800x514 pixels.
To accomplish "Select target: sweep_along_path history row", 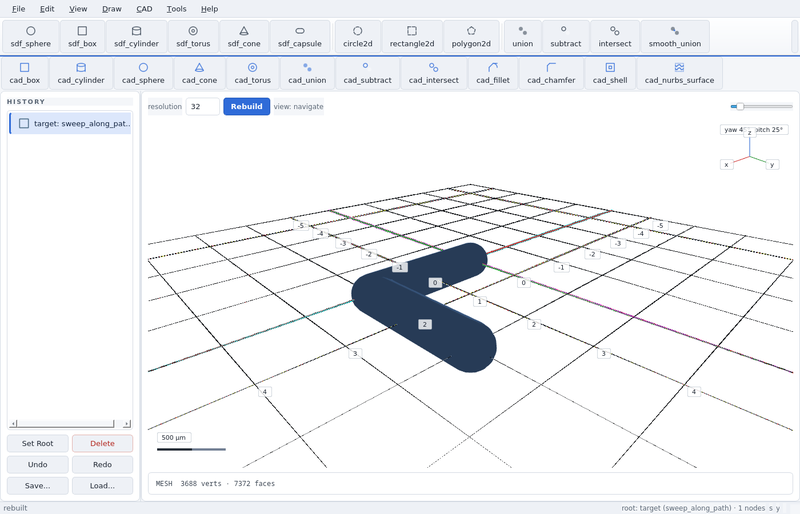I will click(70, 124).
